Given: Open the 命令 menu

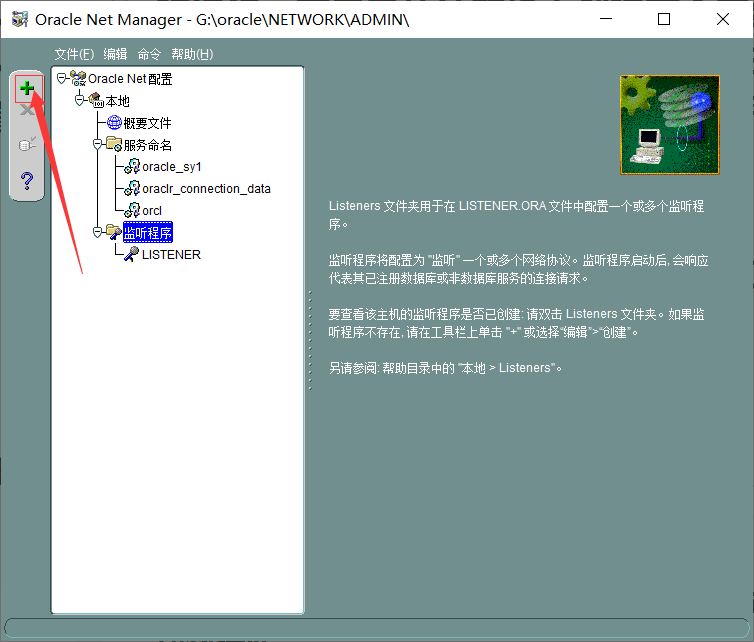Looking at the screenshot, I should coord(149,54).
